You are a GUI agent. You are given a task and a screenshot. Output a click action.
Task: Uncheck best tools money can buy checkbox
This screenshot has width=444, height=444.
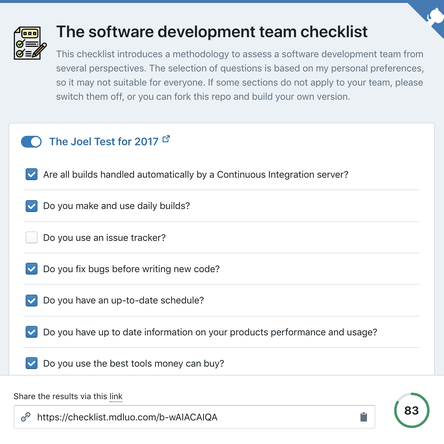click(x=32, y=363)
